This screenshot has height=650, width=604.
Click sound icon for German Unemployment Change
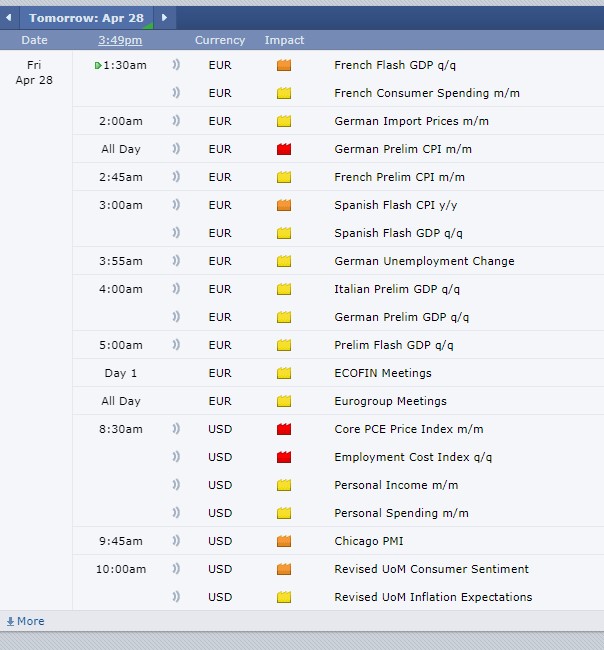coord(177,261)
